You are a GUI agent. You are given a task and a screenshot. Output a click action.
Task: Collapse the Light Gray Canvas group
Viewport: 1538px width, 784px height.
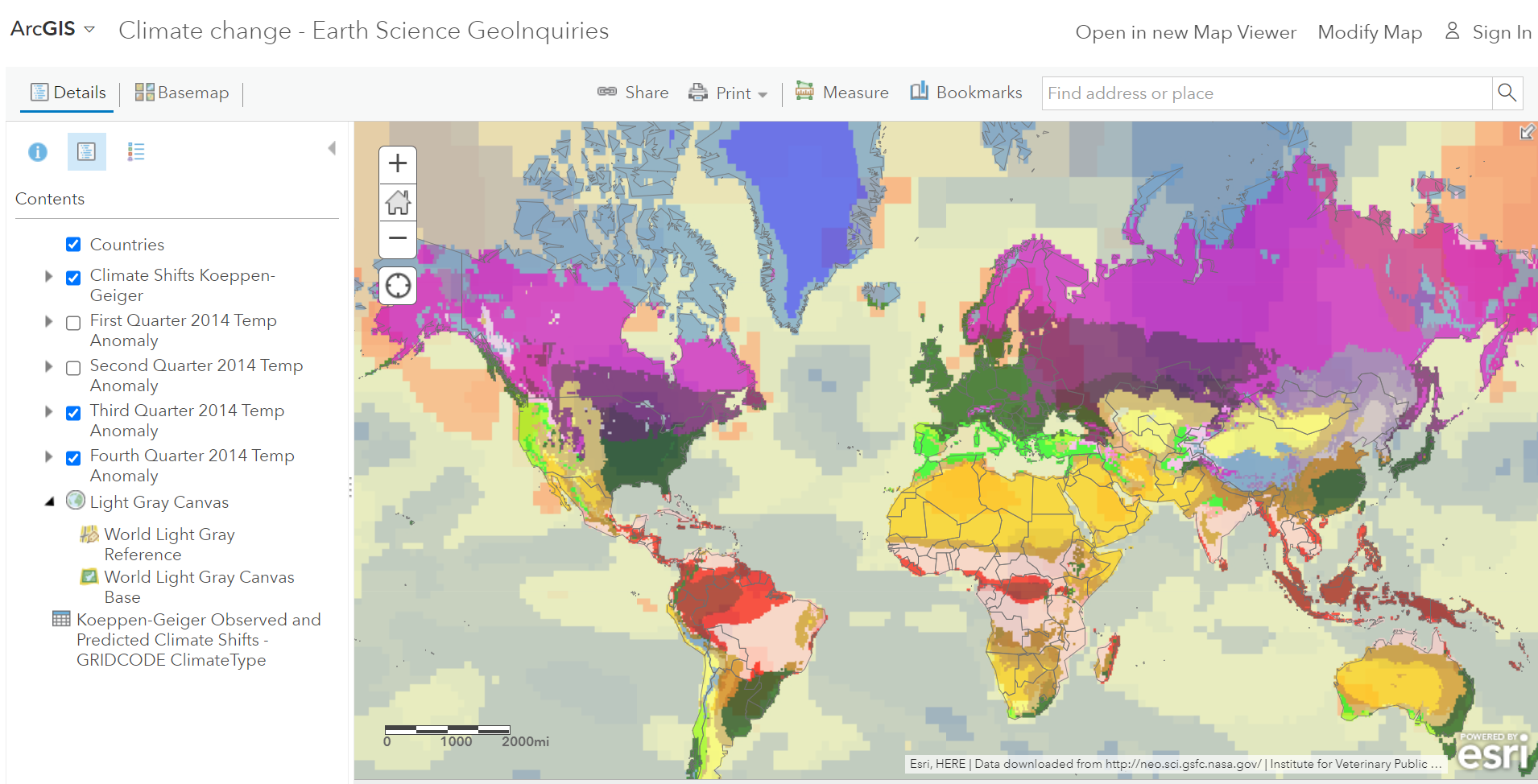coord(50,501)
